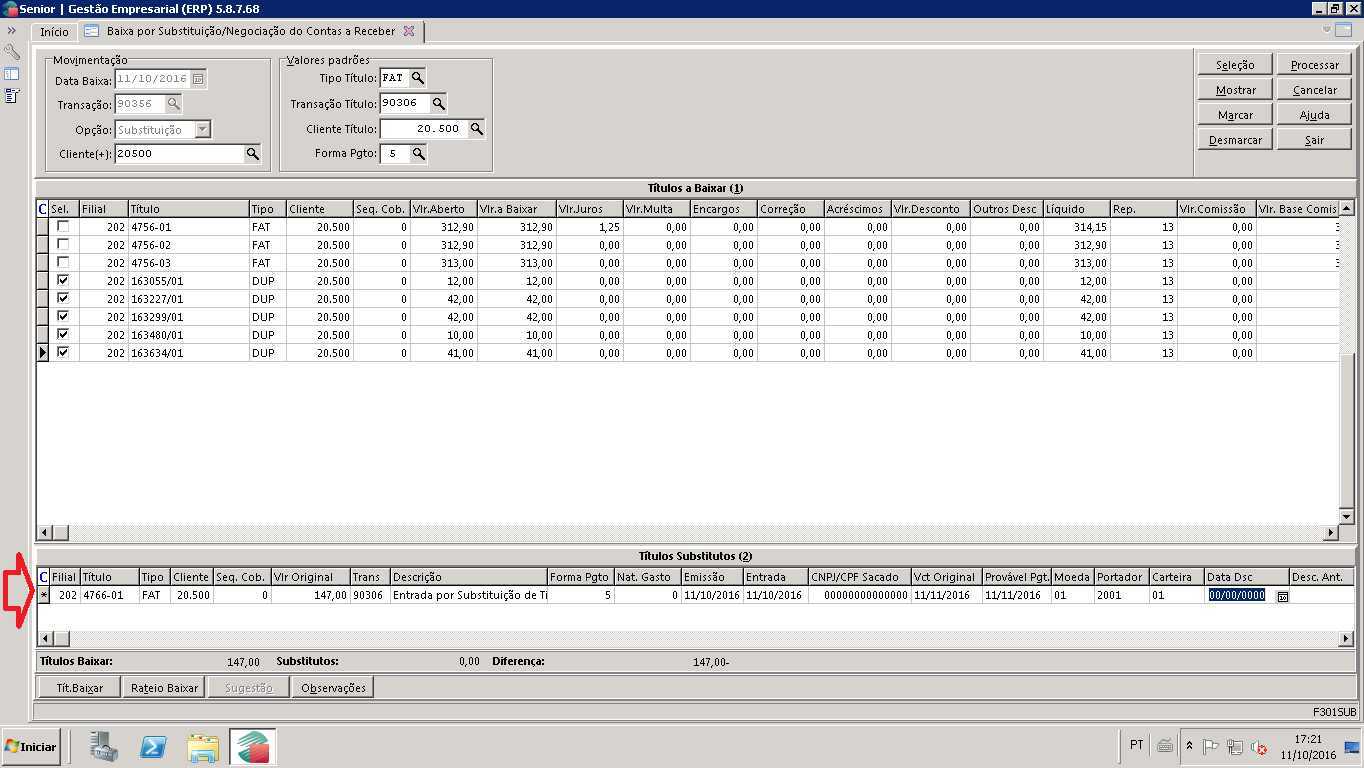The height and width of the screenshot is (768, 1364).
Task: Click the Transação Título input field
Action: [x=405, y=103]
